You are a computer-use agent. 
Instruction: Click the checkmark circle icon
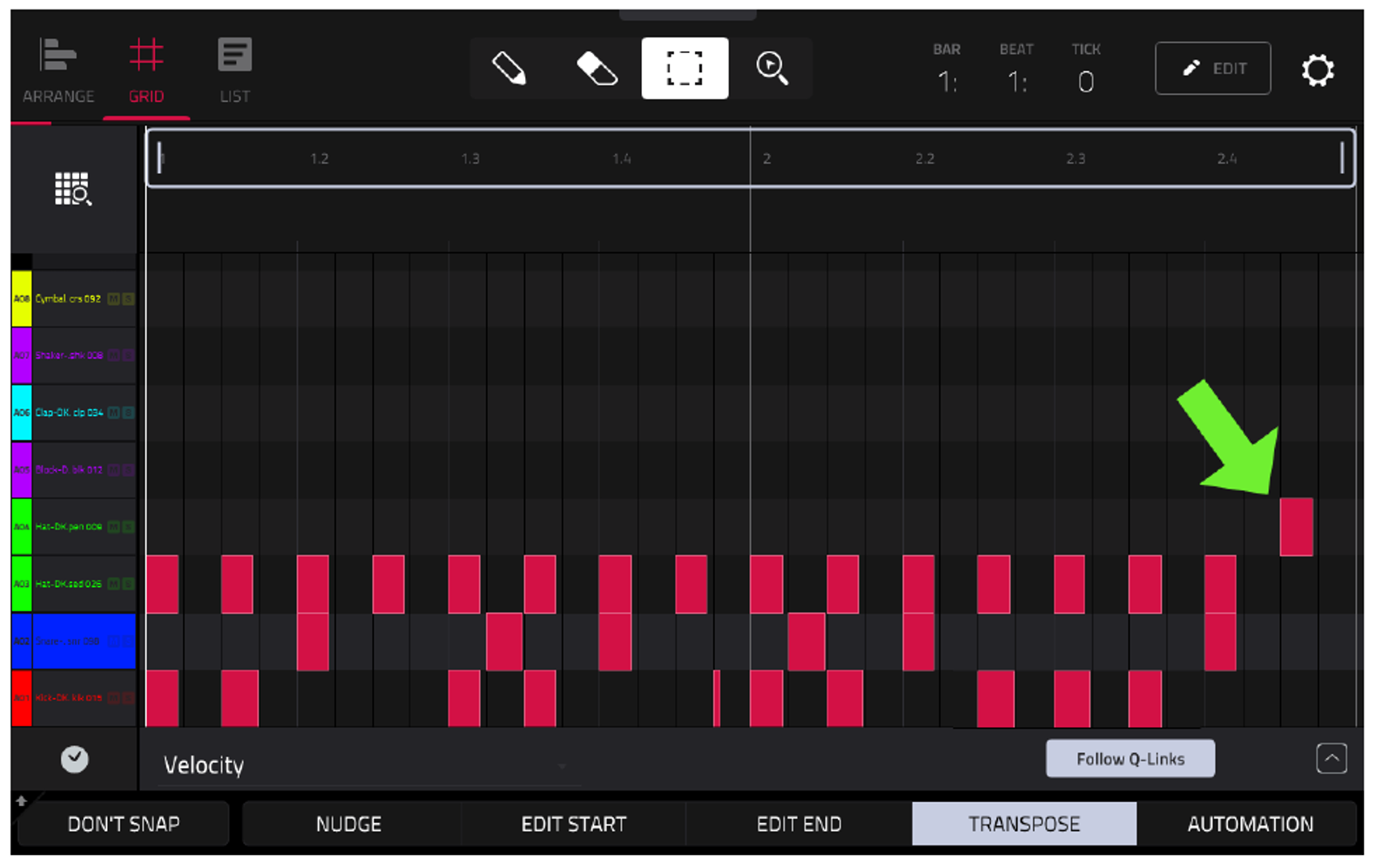[75, 759]
